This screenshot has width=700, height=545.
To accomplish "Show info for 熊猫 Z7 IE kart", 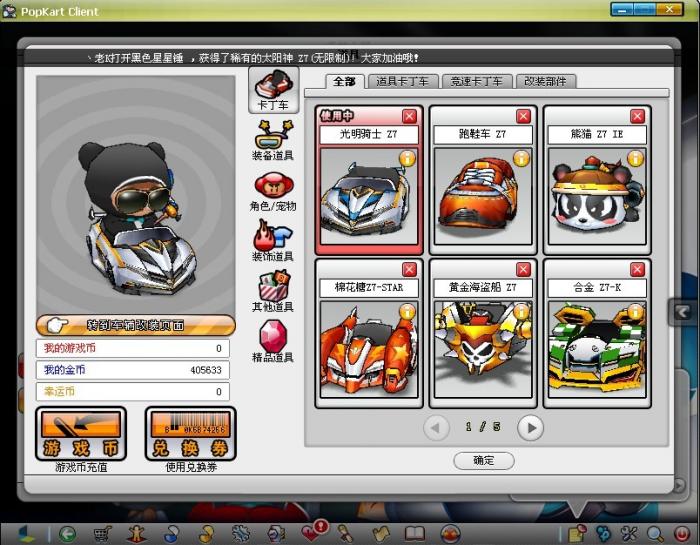I will pyautogui.click(x=635, y=158).
